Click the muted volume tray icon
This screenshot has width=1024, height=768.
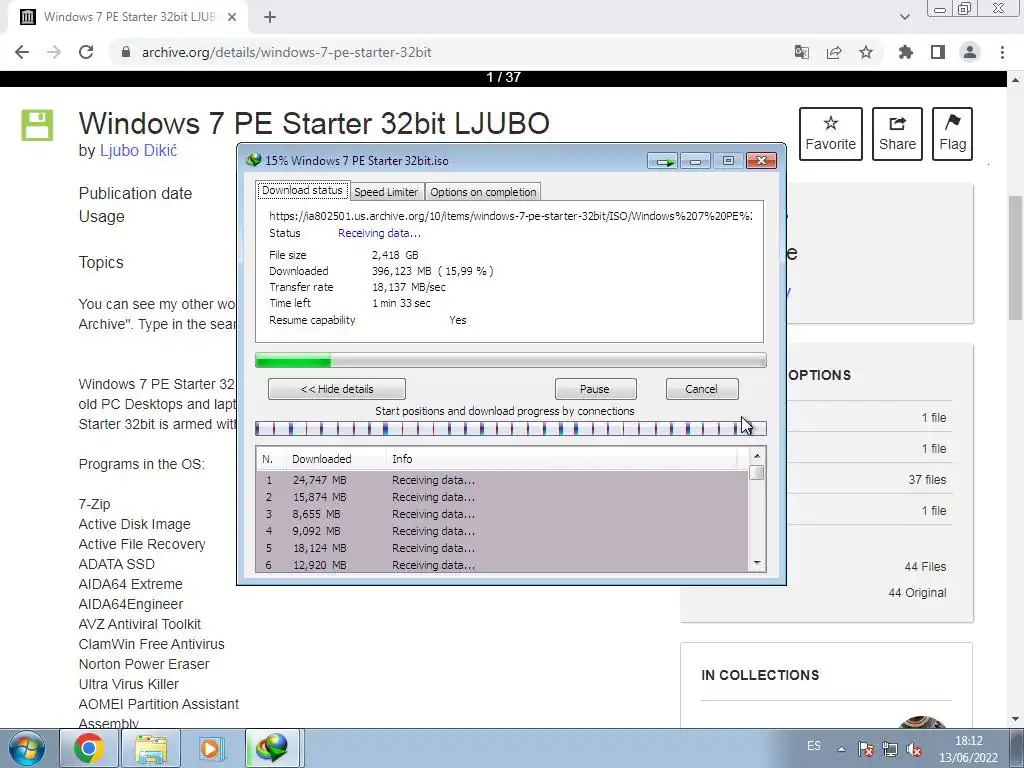pyautogui.click(x=914, y=749)
